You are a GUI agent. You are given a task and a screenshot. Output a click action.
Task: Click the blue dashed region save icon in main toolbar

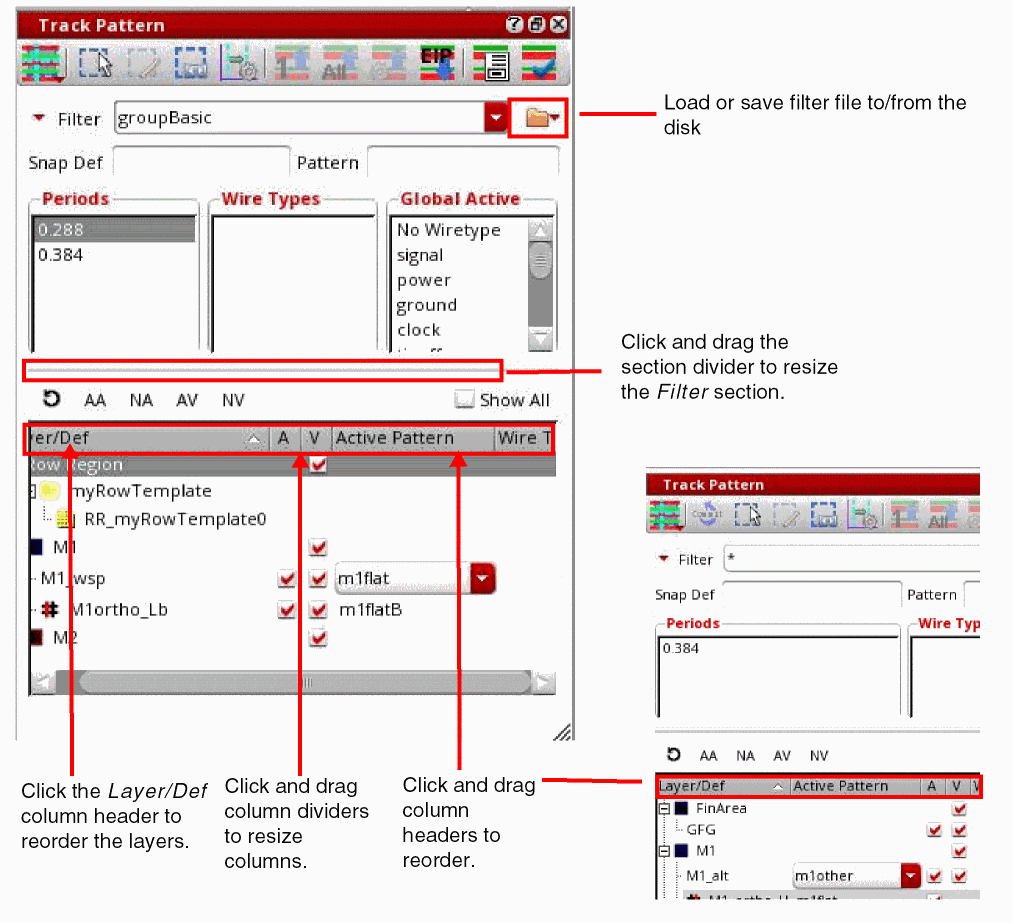(x=191, y=63)
